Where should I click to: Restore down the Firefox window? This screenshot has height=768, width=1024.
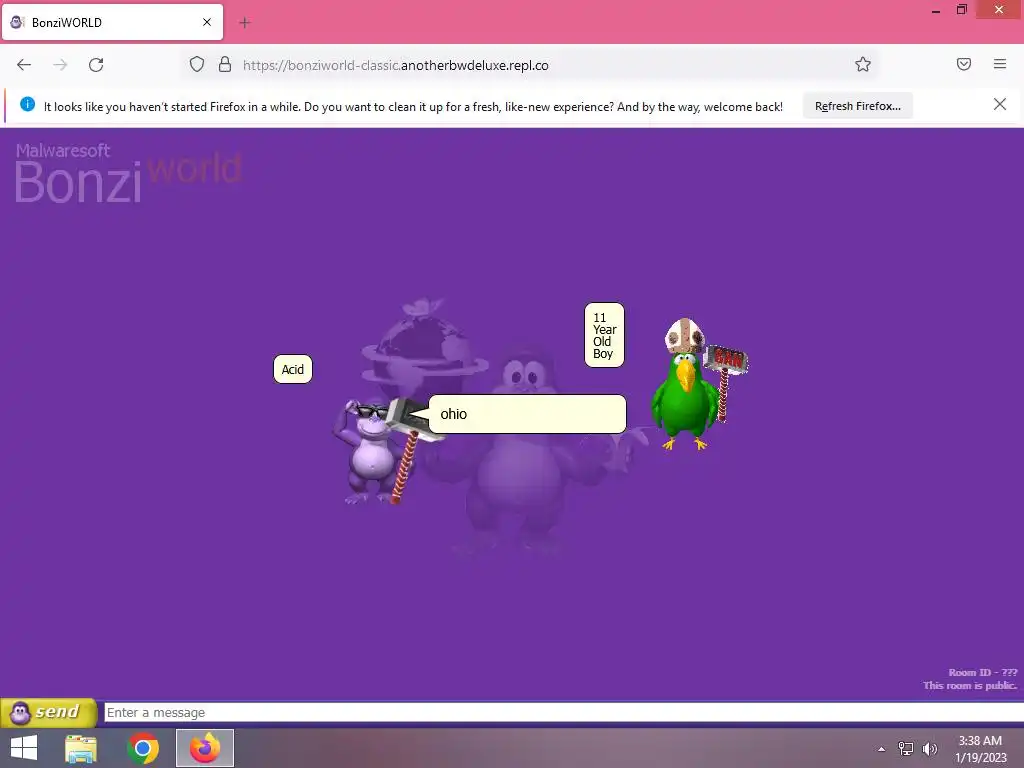click(x=961, y=10)
